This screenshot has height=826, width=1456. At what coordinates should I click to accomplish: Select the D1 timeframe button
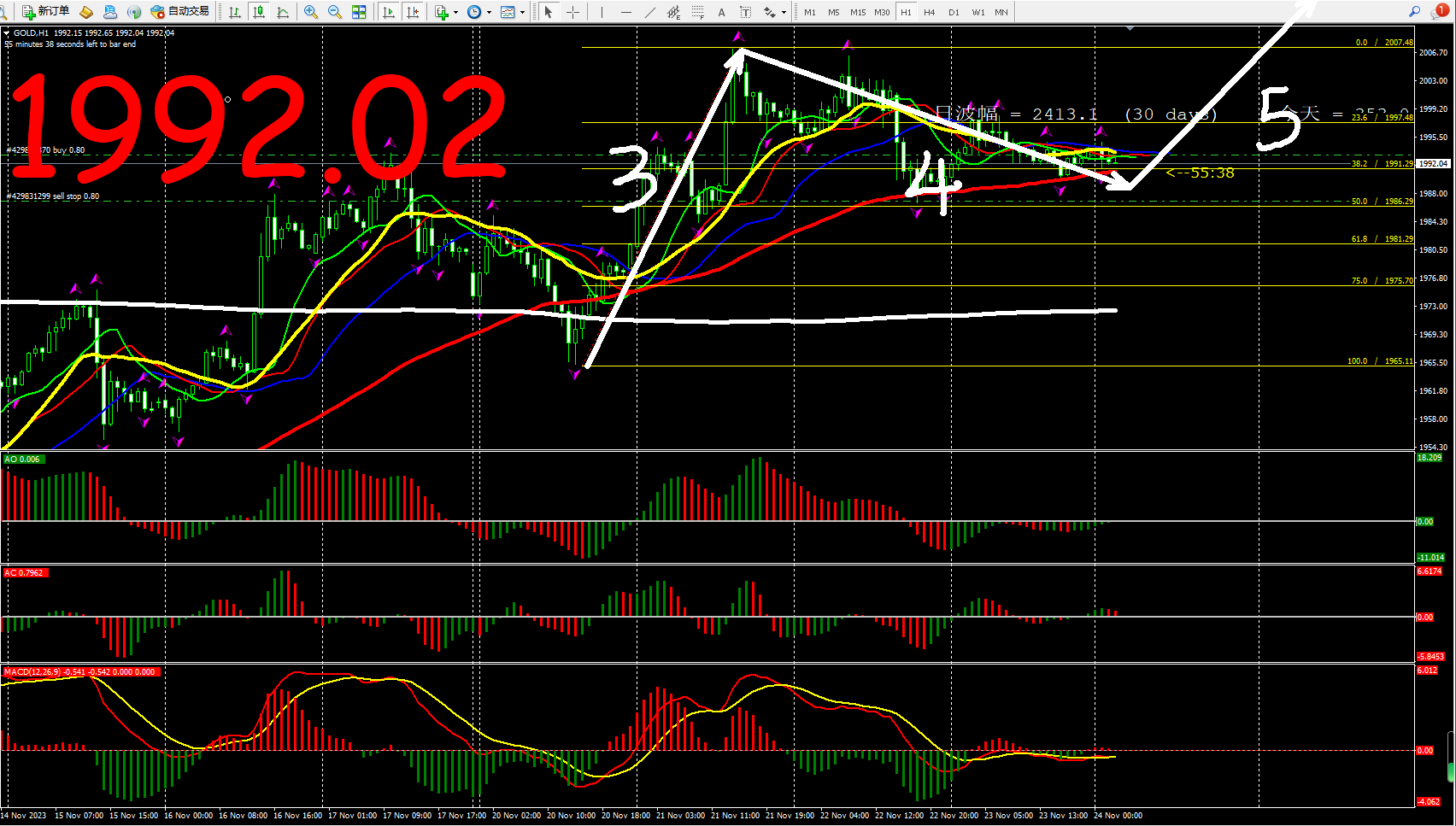coord(954,12)
